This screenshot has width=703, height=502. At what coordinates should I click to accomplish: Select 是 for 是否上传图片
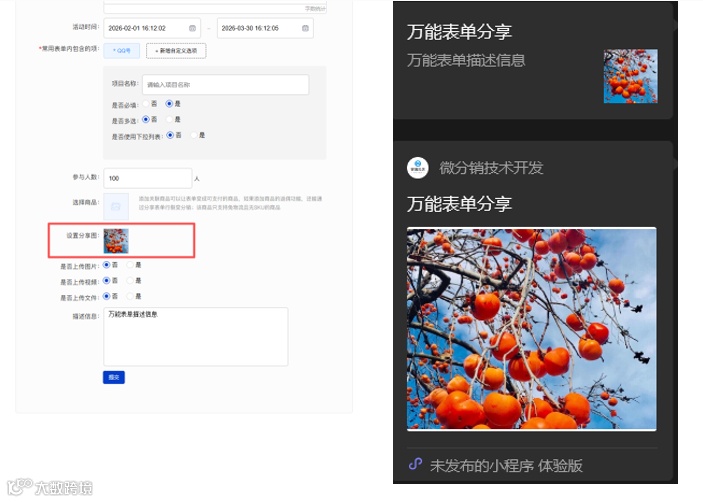tap(130, 265)
